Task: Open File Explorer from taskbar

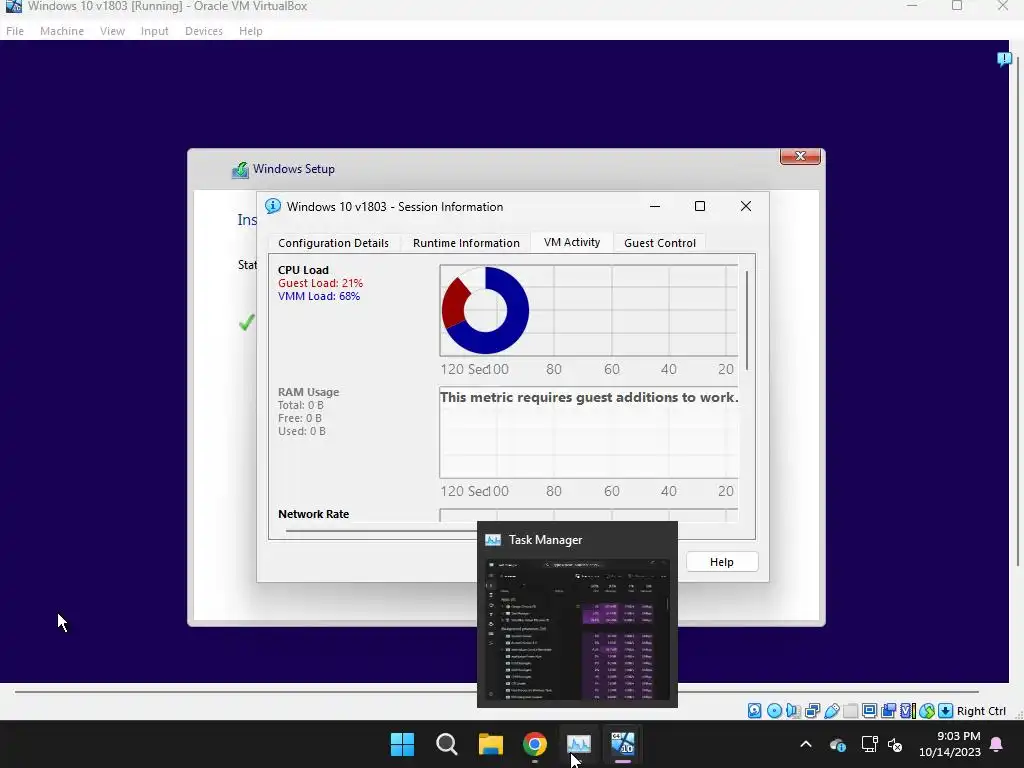Action: (x=490, y=744)
